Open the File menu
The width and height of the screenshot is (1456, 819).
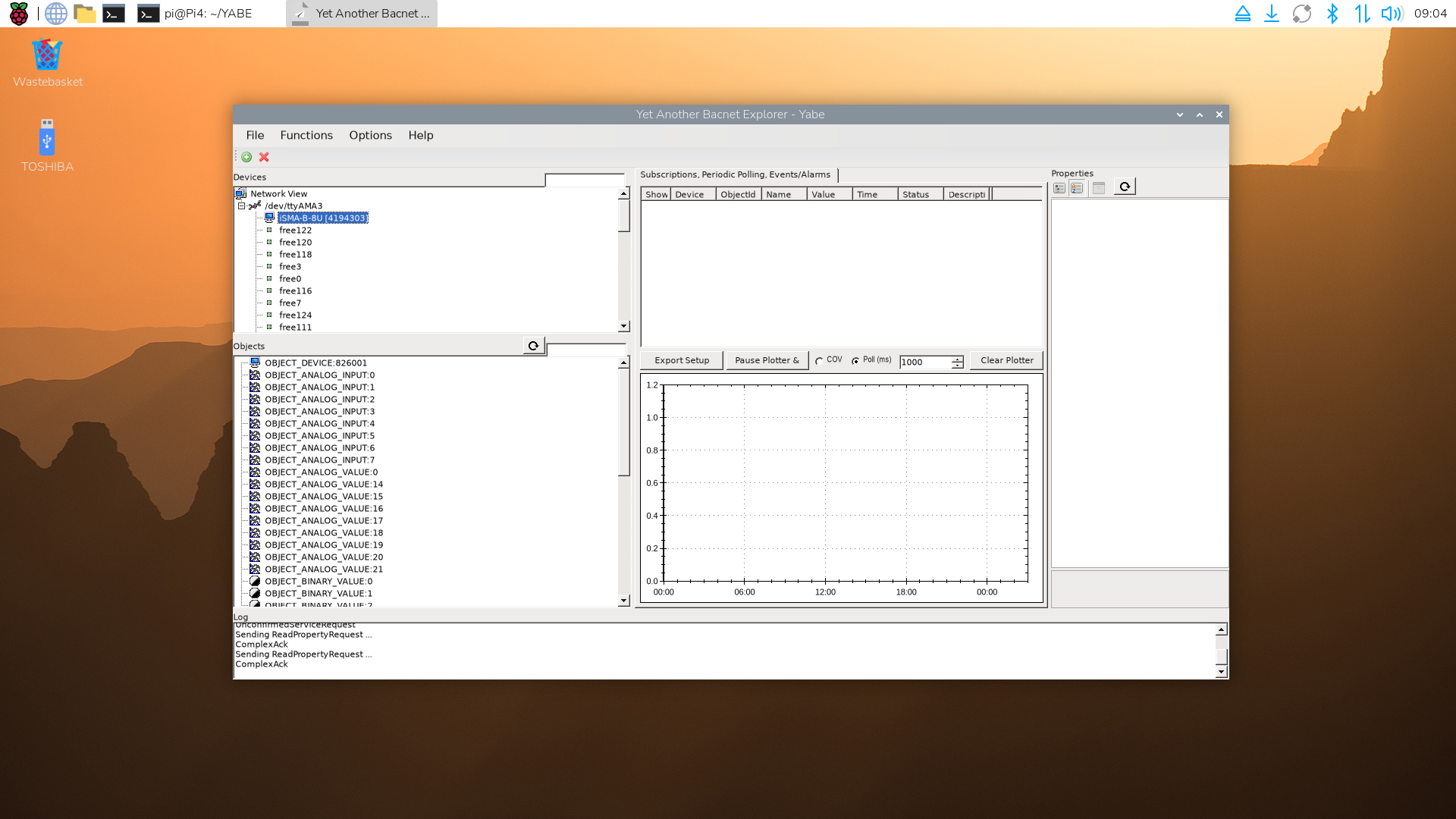(x=255, y=135)
